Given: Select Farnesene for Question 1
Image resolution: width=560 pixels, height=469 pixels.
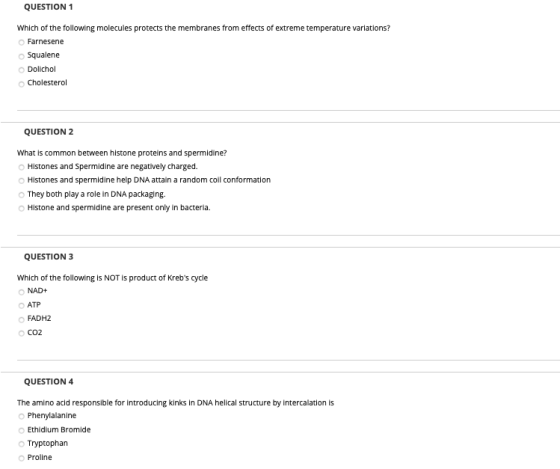Looking at the screenshot, I should [x=21, y=42].
